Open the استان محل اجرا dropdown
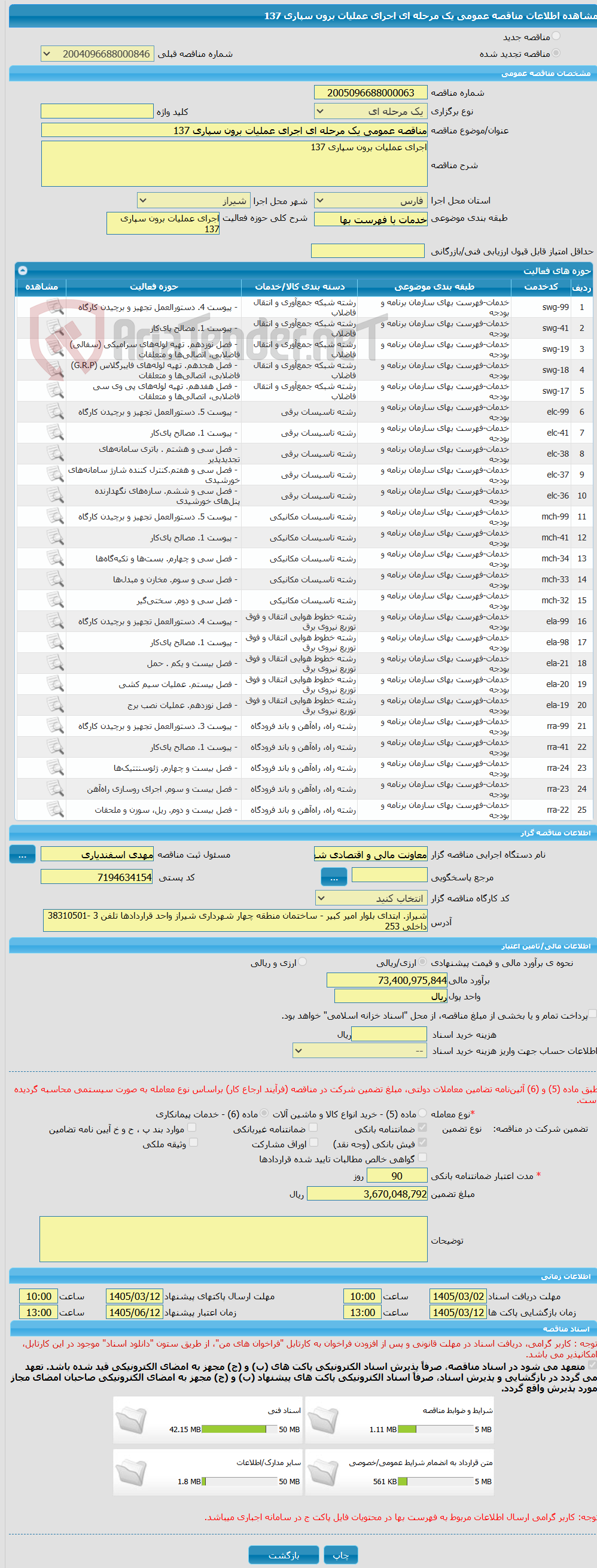The height and width of the screenshot is (1568, 597). tap(371, 200)
